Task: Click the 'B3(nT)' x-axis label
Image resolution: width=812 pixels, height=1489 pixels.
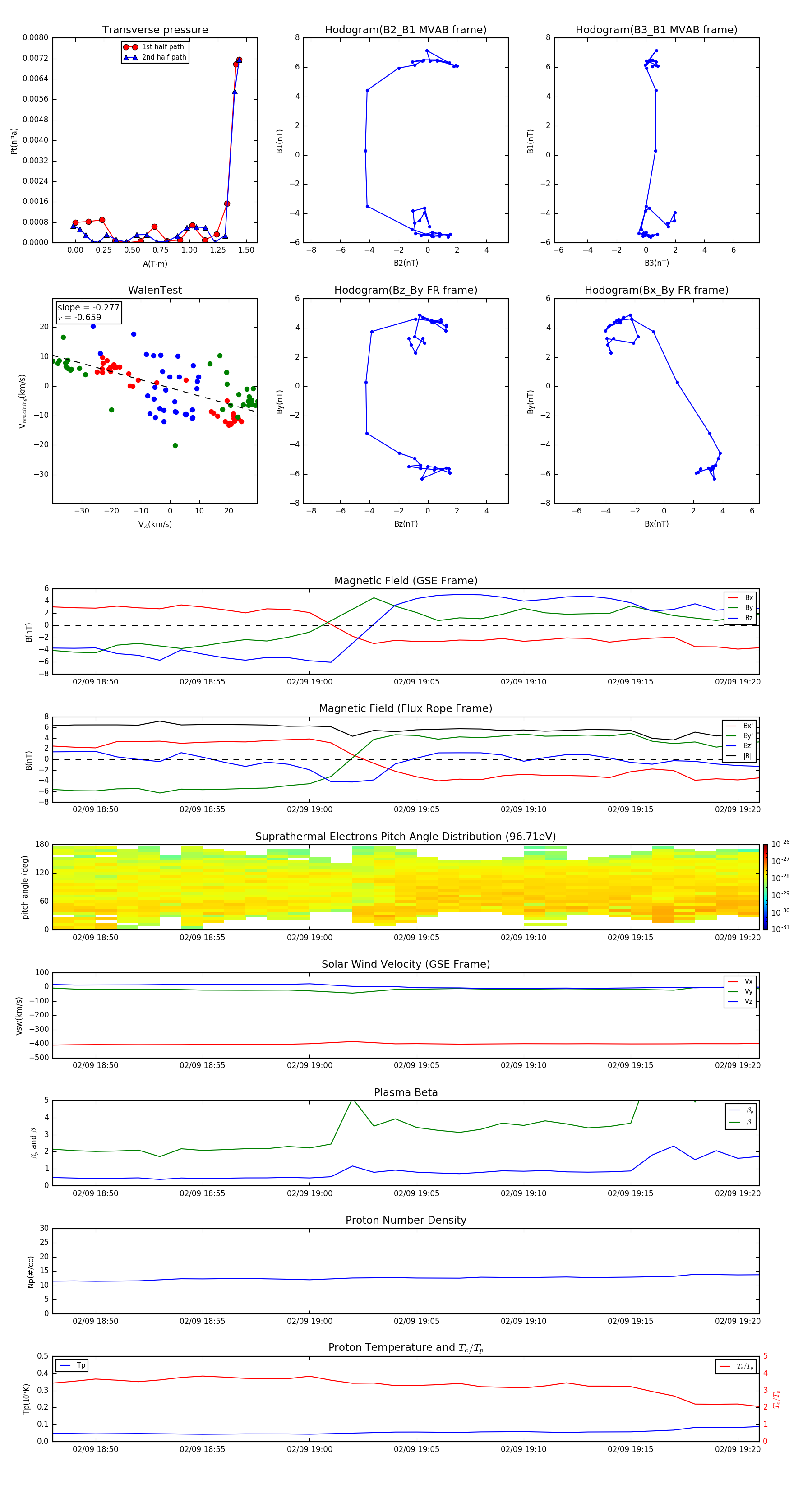Action: pyautogui.click(x=656, y=263)
